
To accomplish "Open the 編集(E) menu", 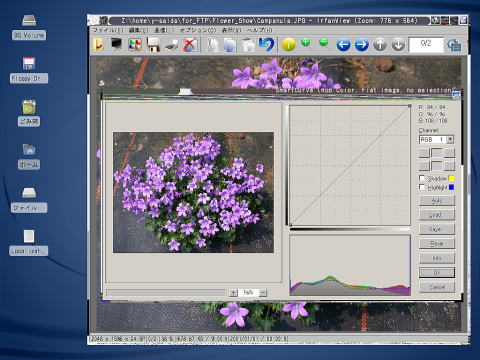I will [138, 30].
